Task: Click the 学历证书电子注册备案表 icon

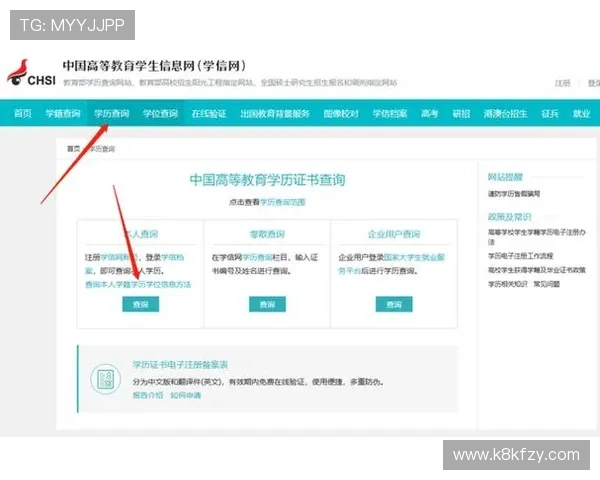Action: 106,379
